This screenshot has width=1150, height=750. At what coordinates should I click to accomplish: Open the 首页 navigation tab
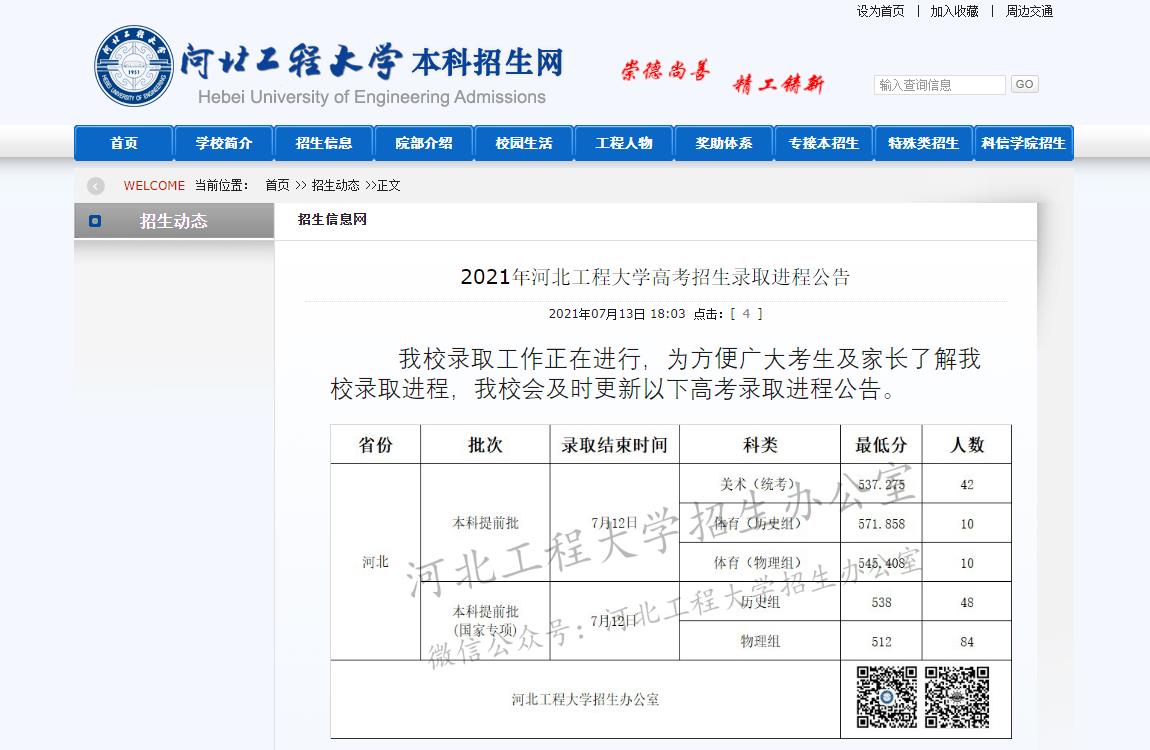pos(124,143)
